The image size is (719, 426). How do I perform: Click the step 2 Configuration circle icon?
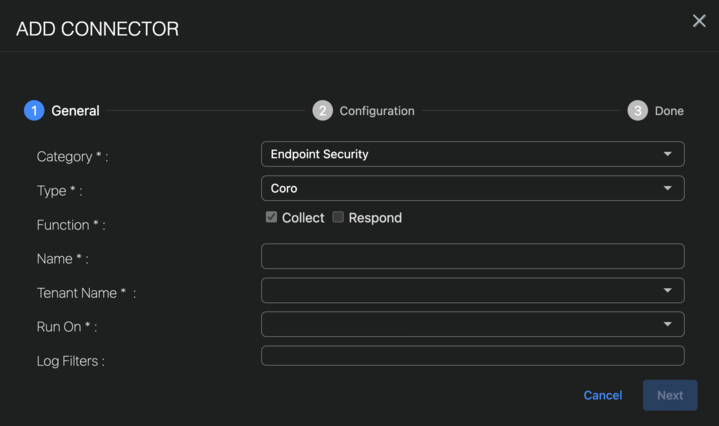click(322, 111)
